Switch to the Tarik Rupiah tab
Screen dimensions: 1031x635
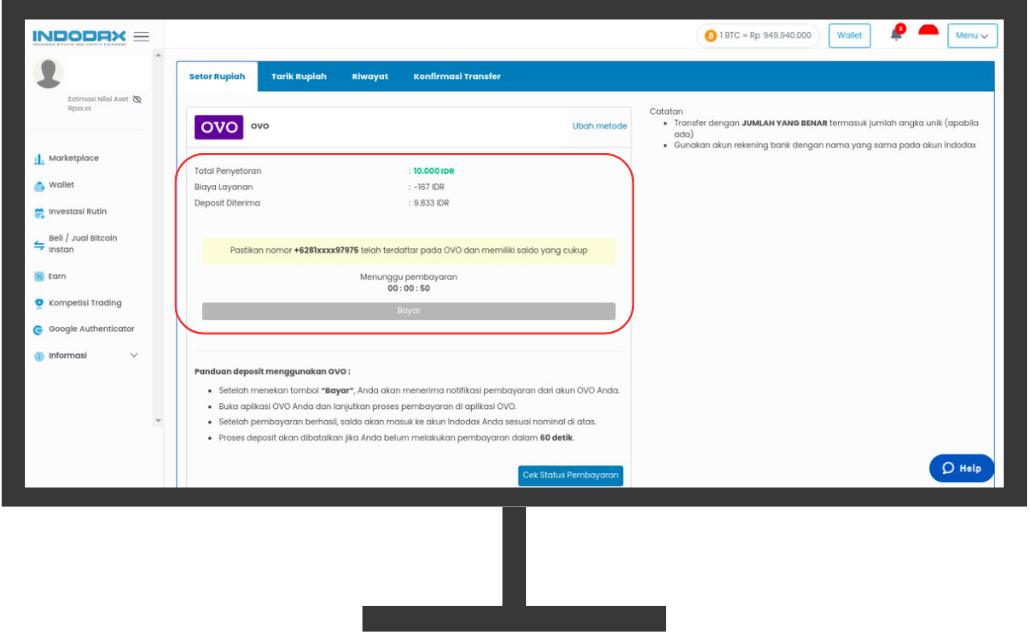tap(299, 77)
